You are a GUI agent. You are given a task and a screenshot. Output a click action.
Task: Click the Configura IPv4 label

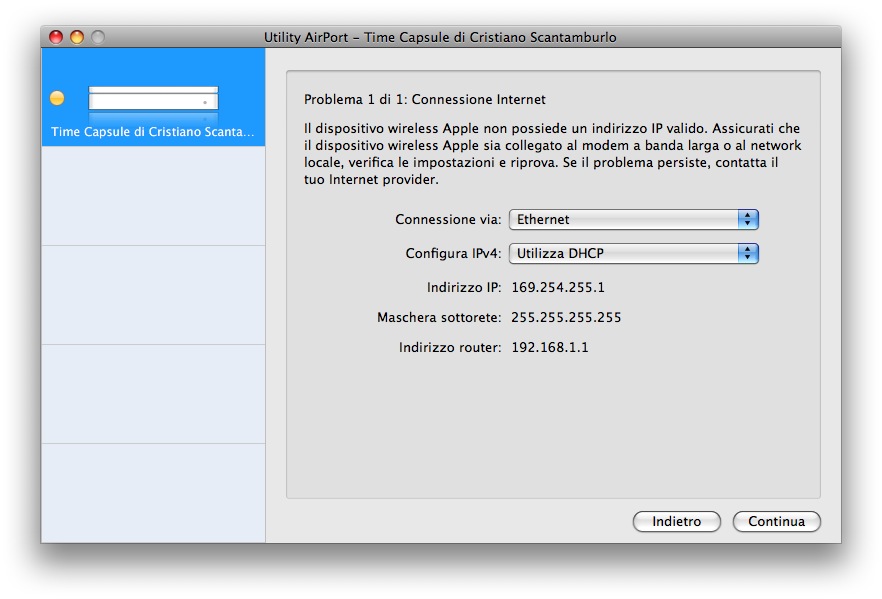point(453,254)
